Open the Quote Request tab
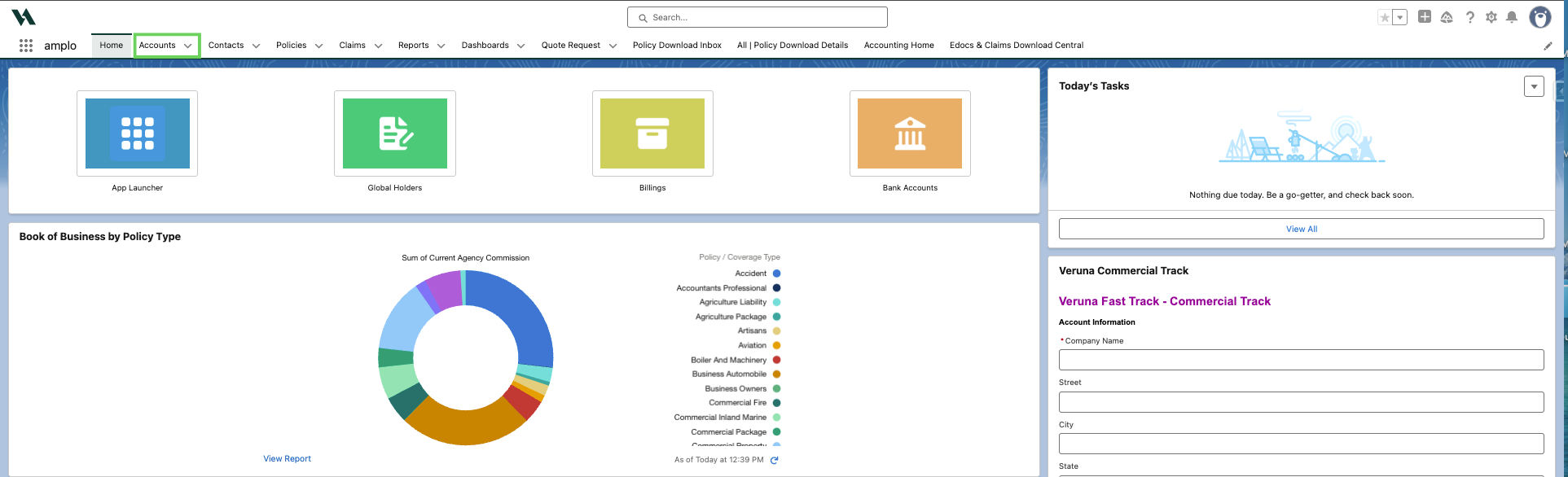Image resolution: width=1568 pixels, height=477 pixels. (x=571, y=46)
